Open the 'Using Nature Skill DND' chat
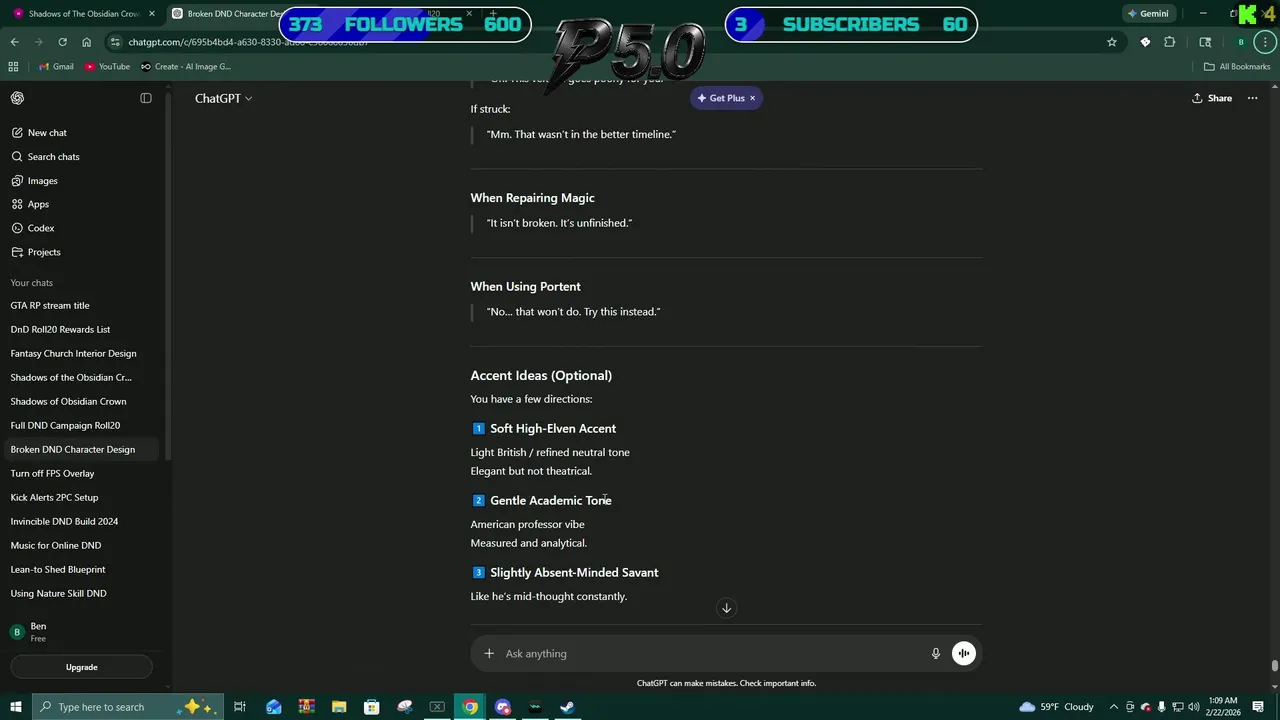 (x=82, y=593)
